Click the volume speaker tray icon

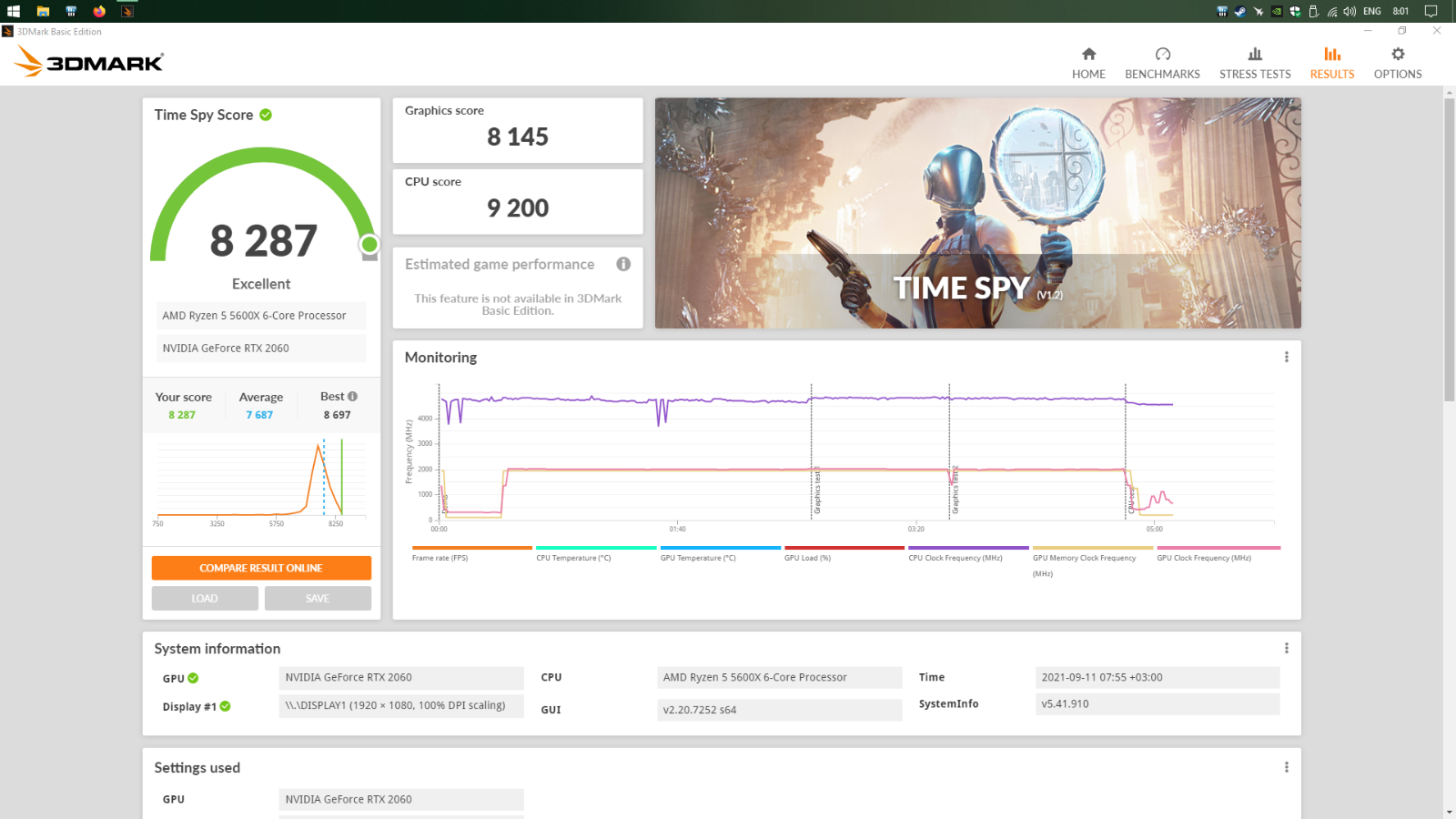[x=1350, y=11]
